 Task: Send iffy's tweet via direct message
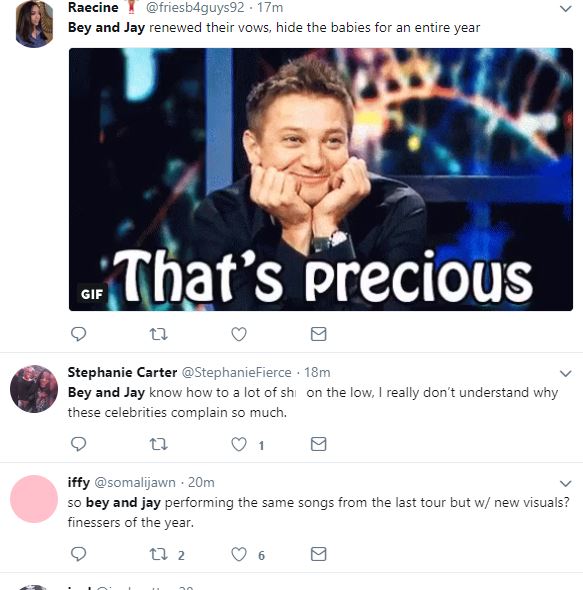(x=318, y=554)
